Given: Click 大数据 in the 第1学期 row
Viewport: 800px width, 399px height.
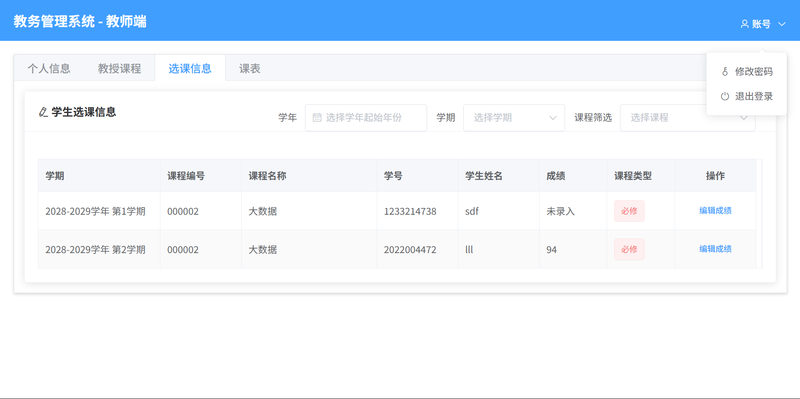Looking at the screenshot, I should 263,211.
